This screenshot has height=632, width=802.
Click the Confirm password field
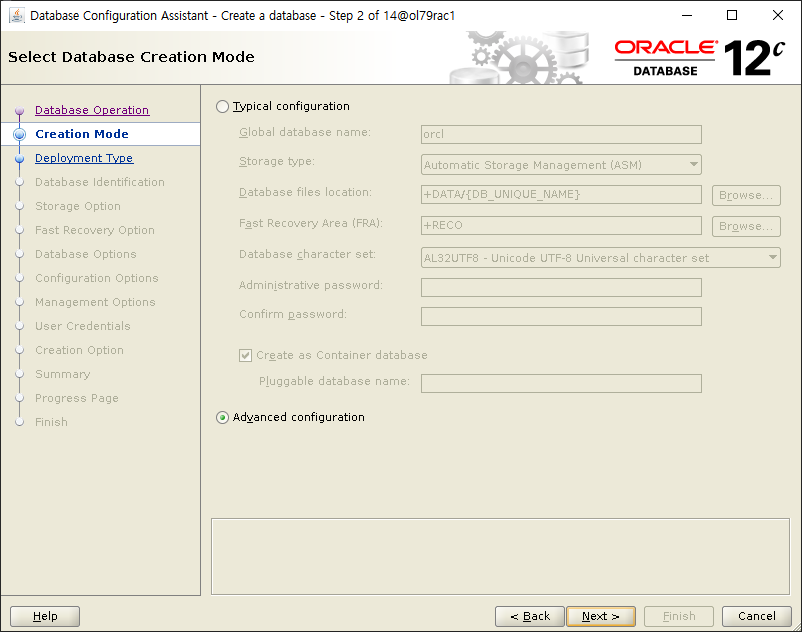click(561, 317)
